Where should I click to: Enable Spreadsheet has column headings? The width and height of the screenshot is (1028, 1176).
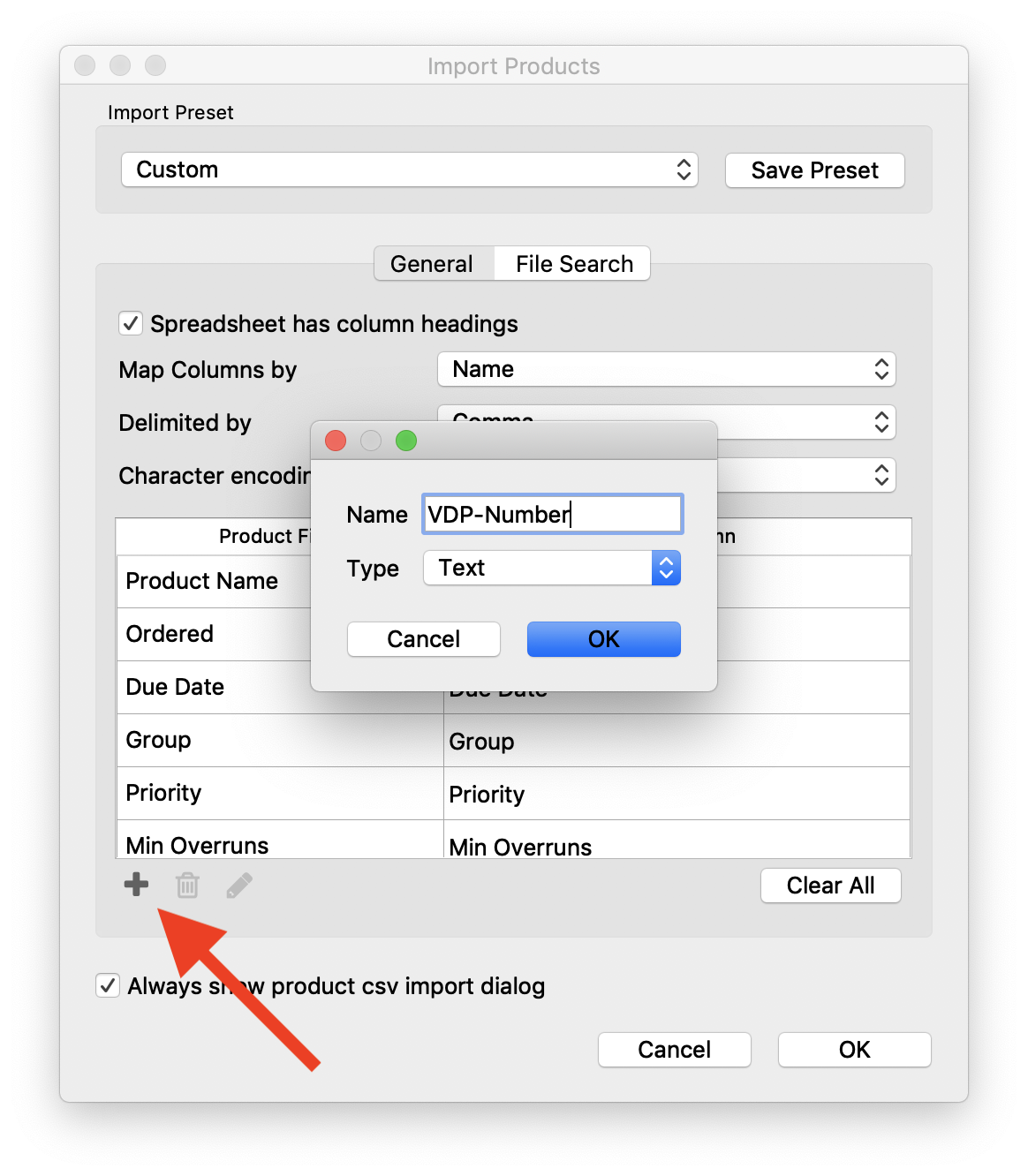[x=130, y=323]
